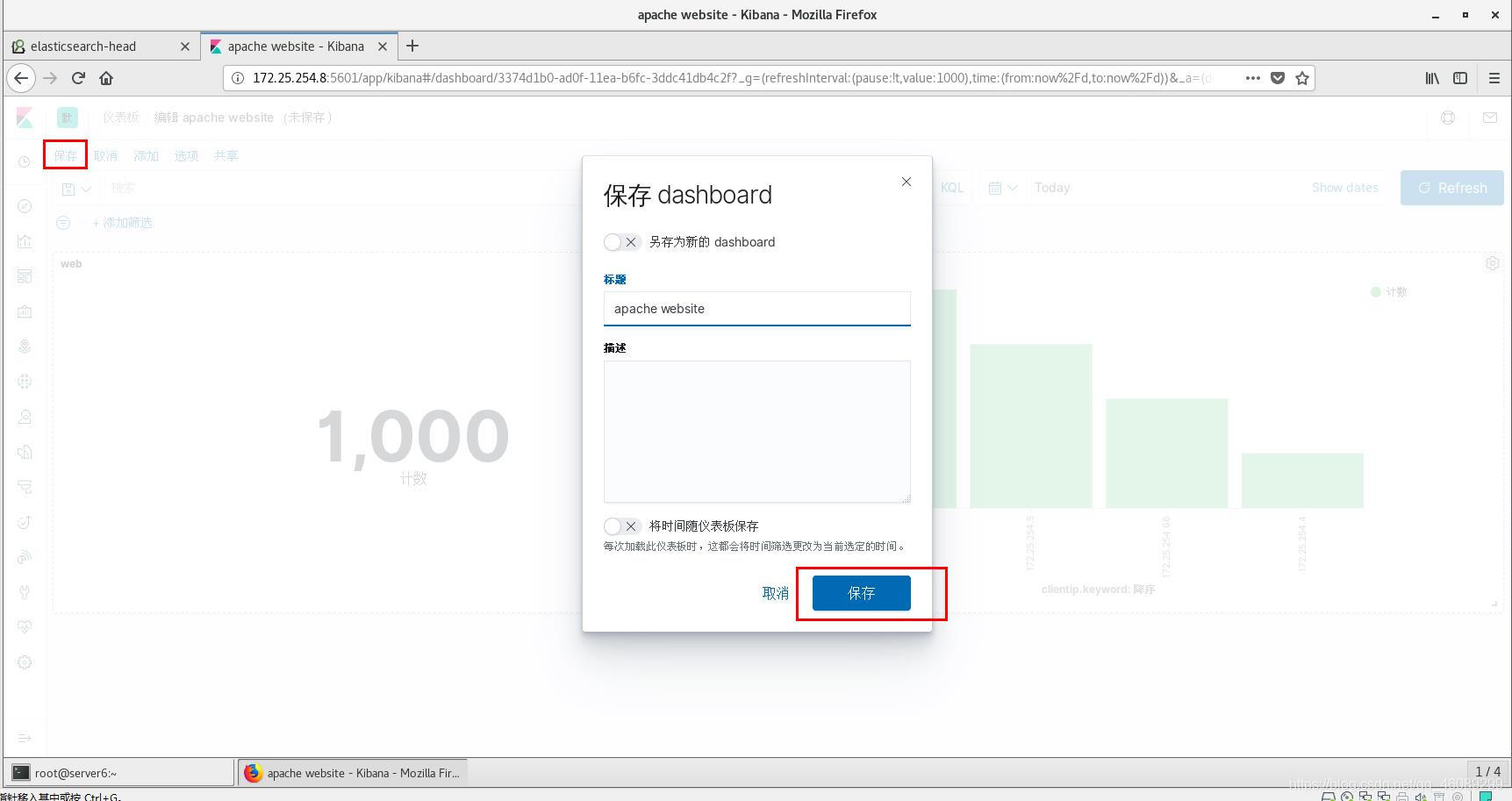Open a new Firefox tab
The height and width of the screenshot is (801, 1512).
coord(412,46)
